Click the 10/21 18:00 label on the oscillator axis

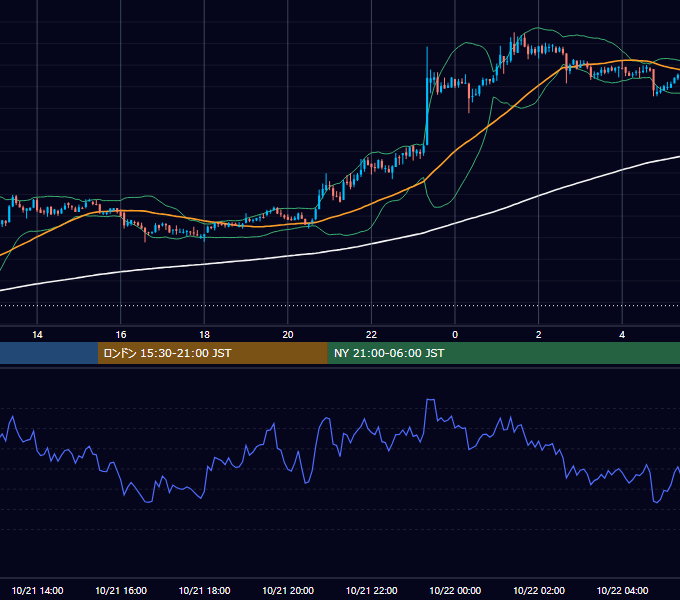coord(204,590)
